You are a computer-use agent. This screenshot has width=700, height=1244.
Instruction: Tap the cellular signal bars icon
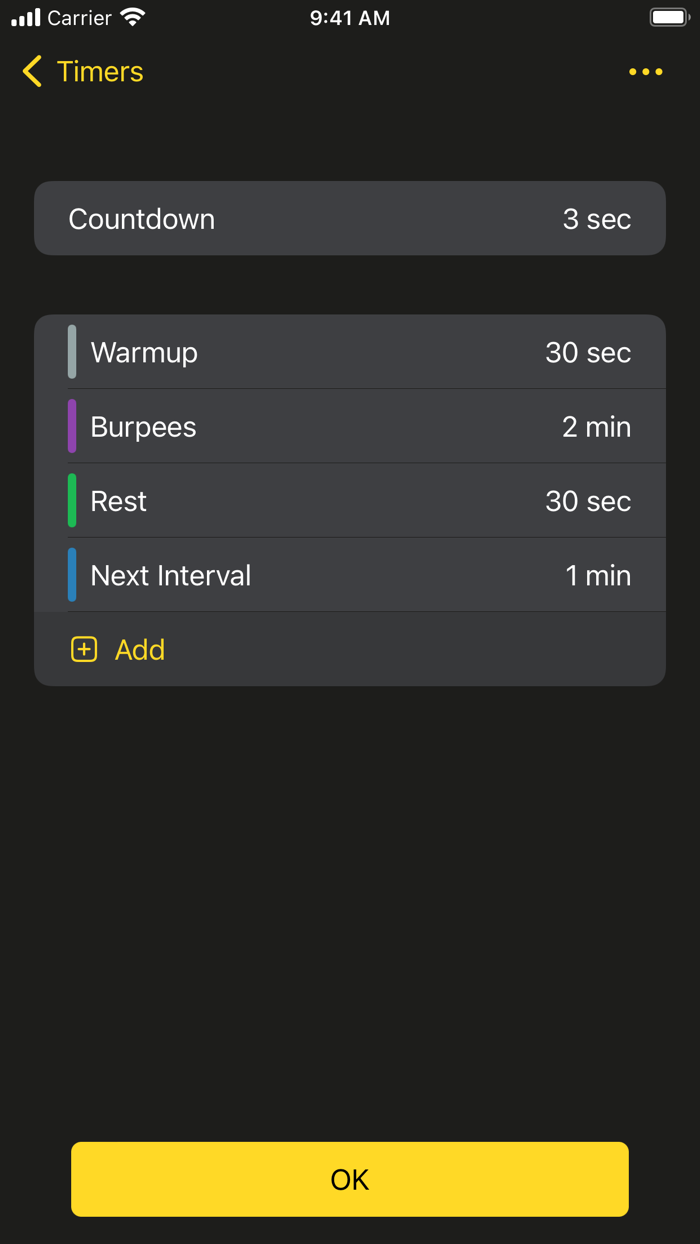26,18
